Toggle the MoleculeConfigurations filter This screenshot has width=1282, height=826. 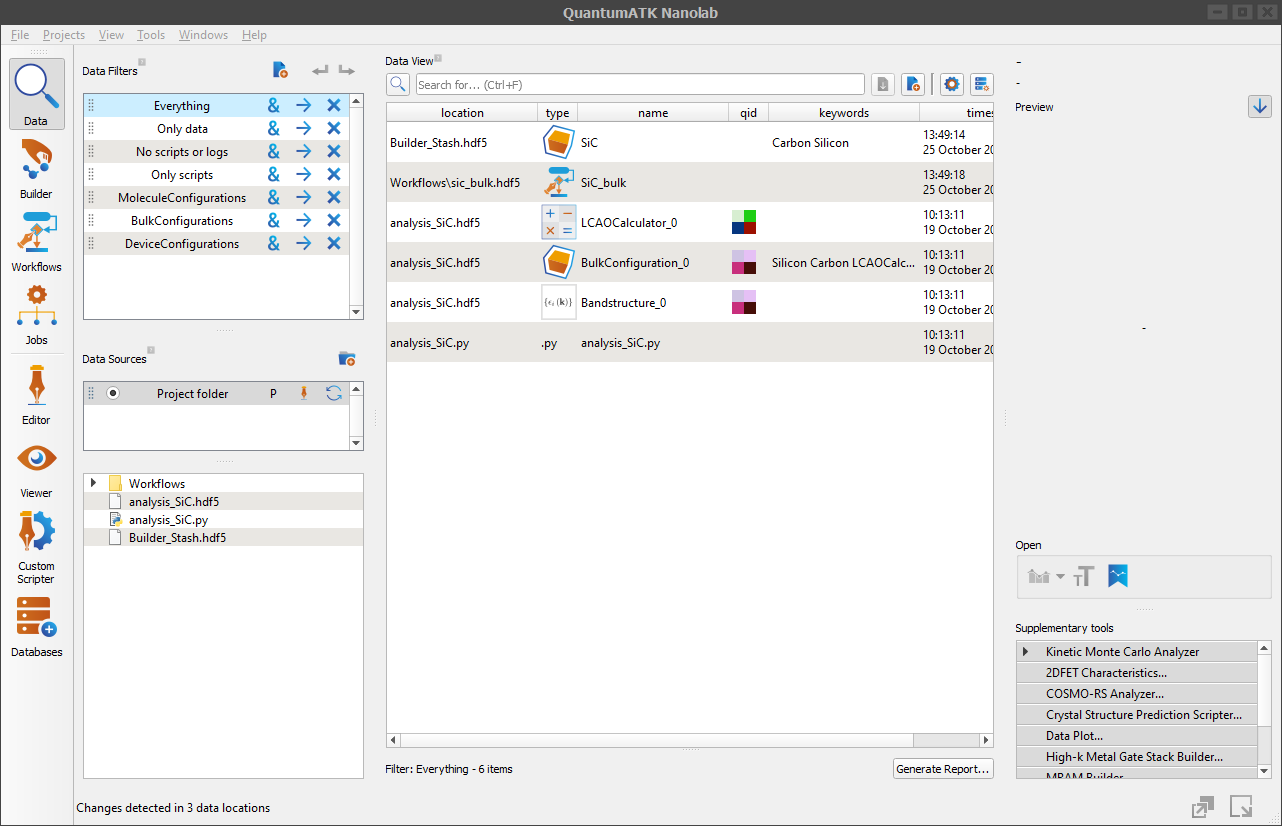pyautogui.click(x=182, y=198)
